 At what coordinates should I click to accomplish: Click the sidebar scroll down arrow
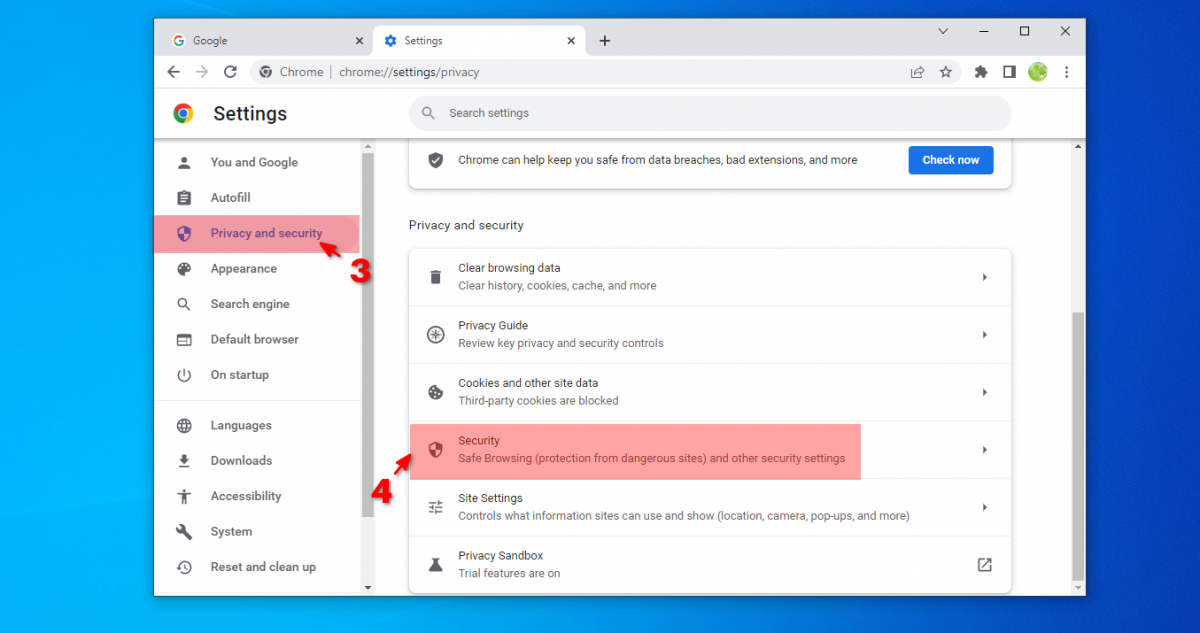click(367, 587)
